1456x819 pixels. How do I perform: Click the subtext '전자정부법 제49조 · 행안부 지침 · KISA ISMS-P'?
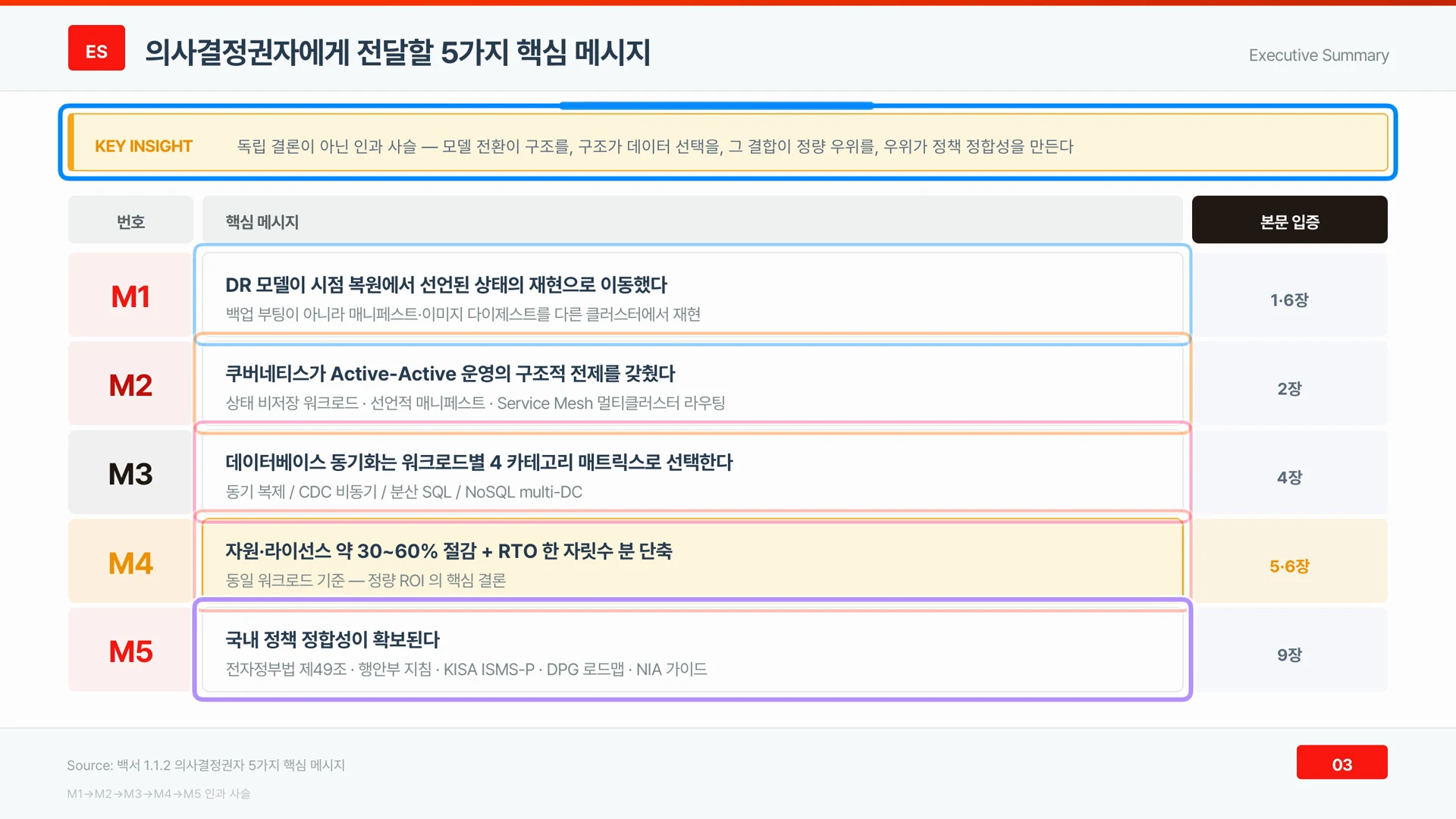[466, 669]
